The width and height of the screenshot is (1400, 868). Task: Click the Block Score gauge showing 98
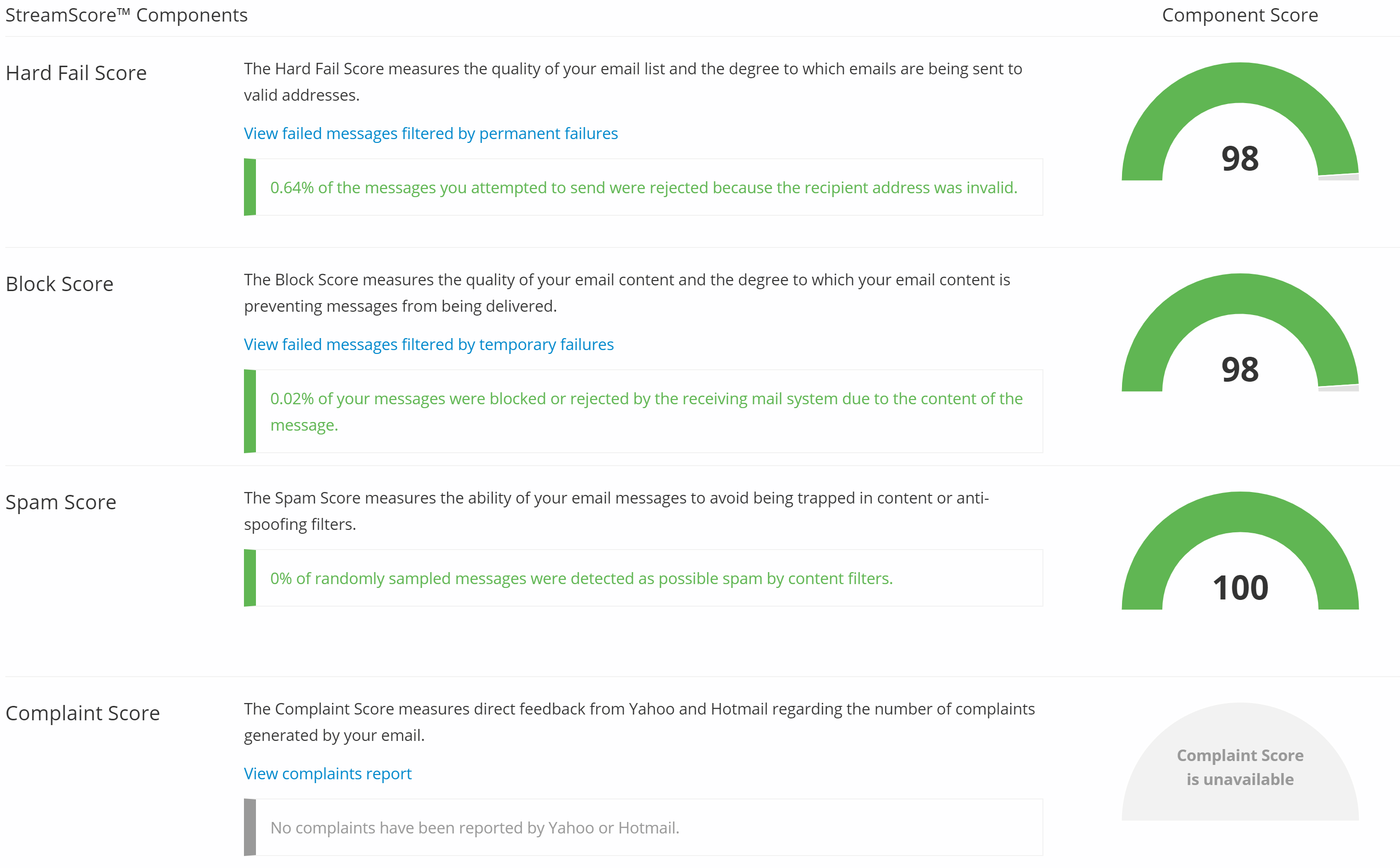1240,333
